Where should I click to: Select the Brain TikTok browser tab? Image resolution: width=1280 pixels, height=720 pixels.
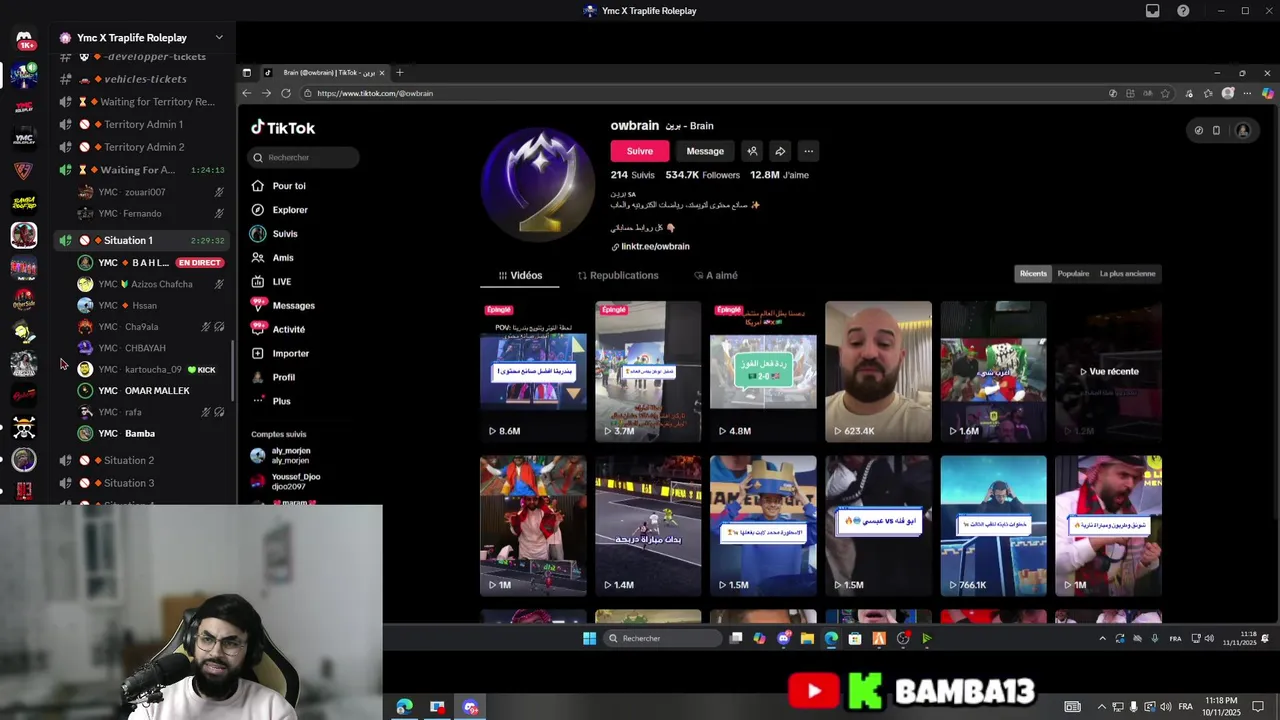[325, 72]
